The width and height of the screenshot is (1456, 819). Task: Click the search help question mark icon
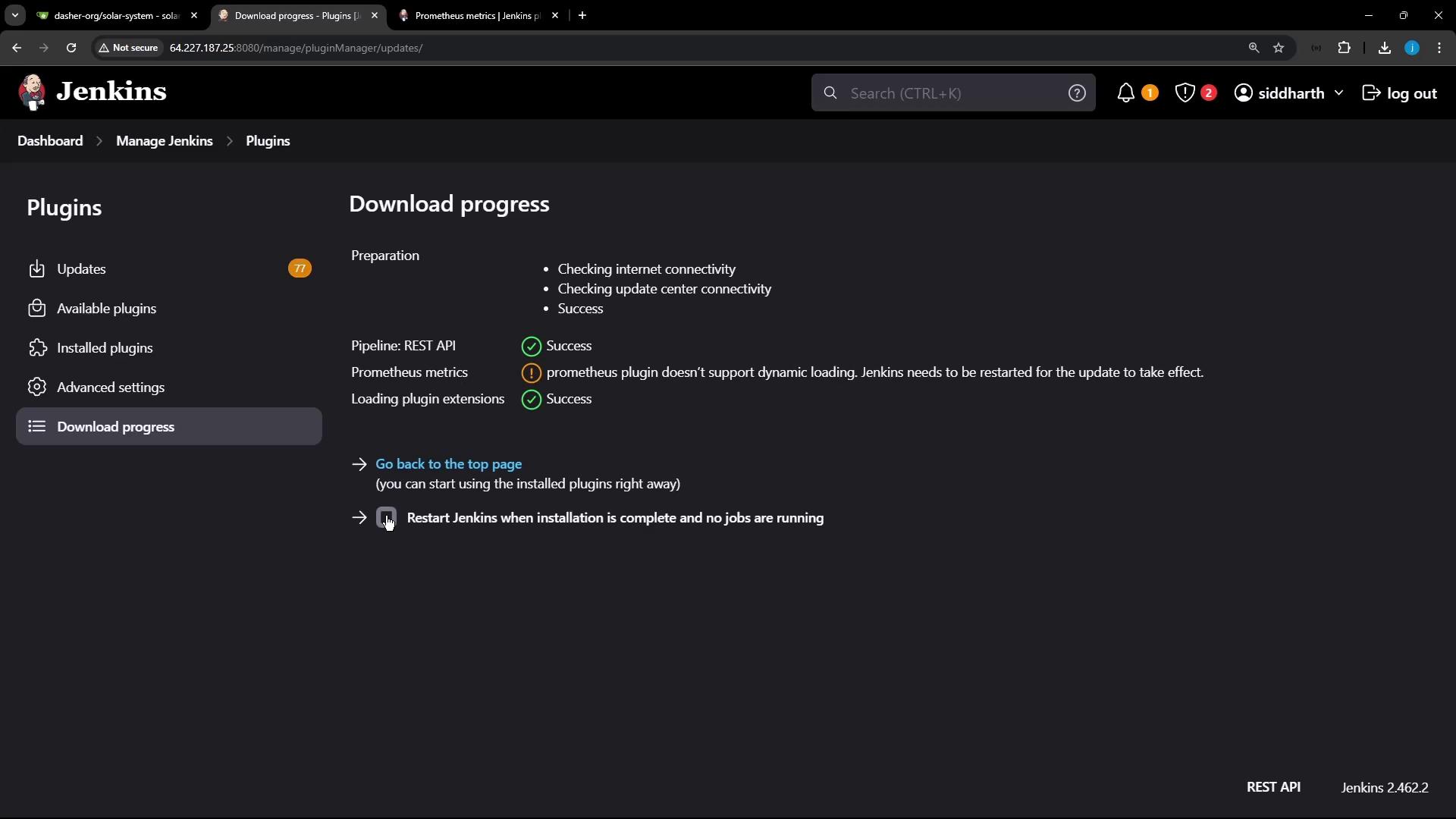click(1076, 93)
